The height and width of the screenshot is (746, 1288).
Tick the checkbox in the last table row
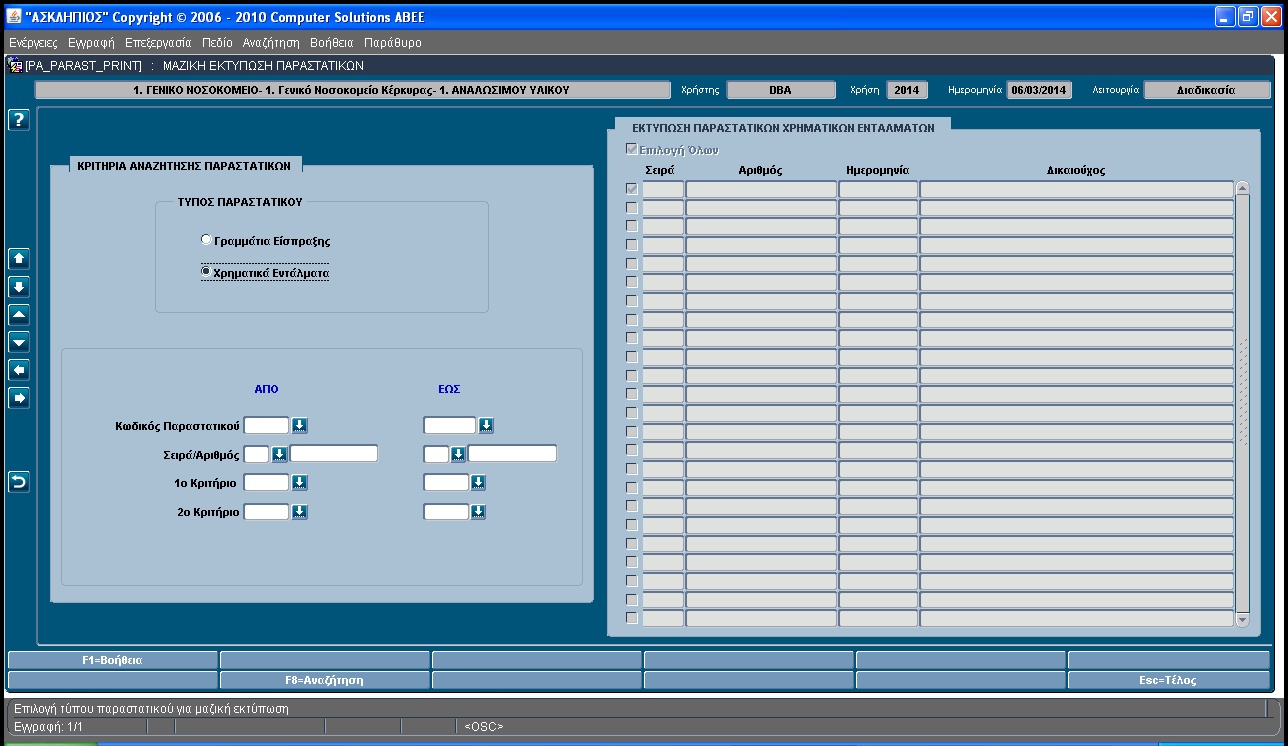[631, 618]
